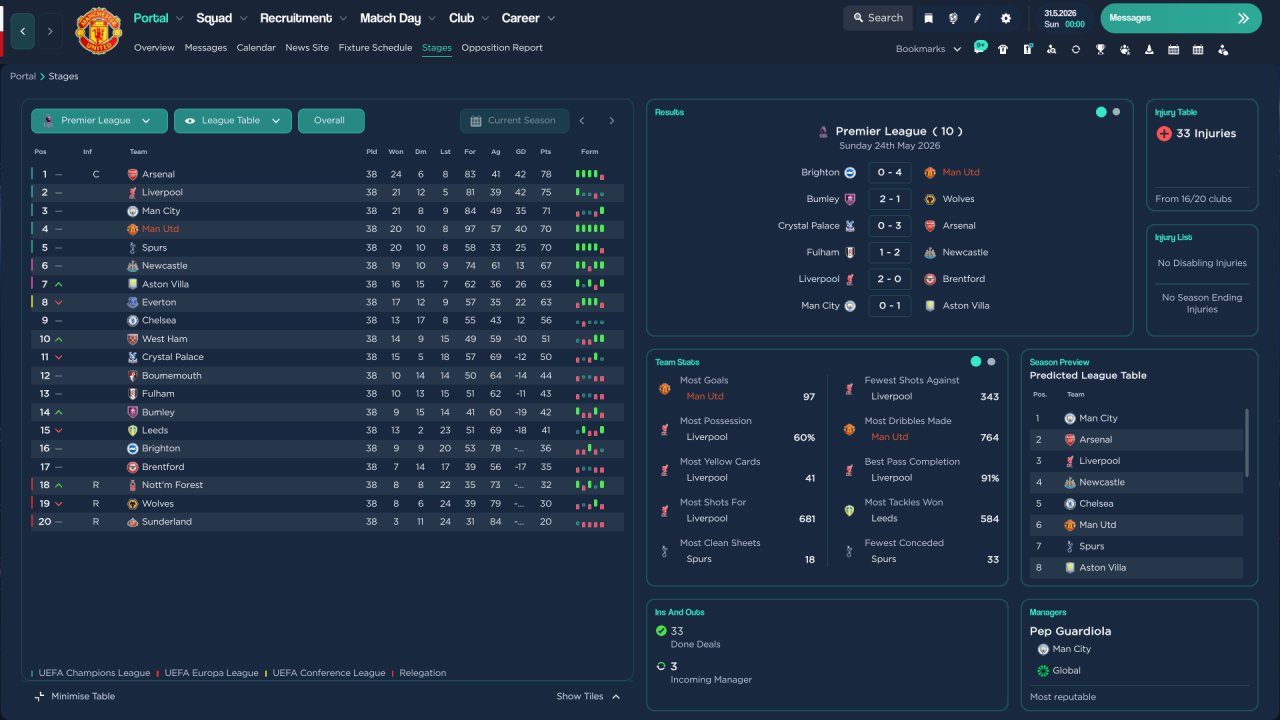Image resolution: width=1280 pixels, height=720 pixels.
Task: Show next season with right chevron
Action: point(612,121)
